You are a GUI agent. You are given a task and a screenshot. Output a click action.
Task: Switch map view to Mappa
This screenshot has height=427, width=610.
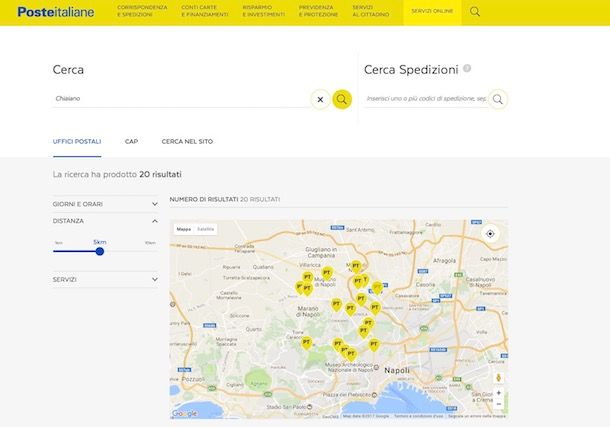click(184, 229)
